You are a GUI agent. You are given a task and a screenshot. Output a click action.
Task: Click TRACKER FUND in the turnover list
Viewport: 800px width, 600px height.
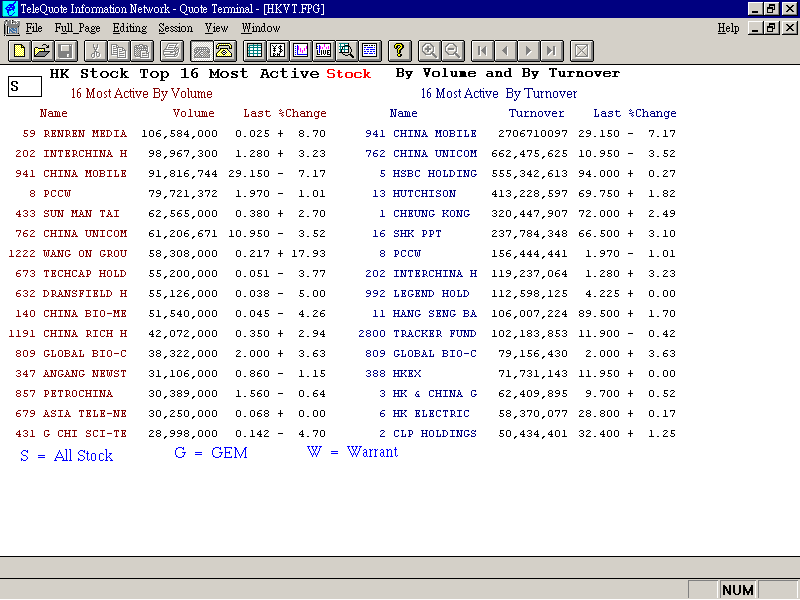tap(435, 334)
